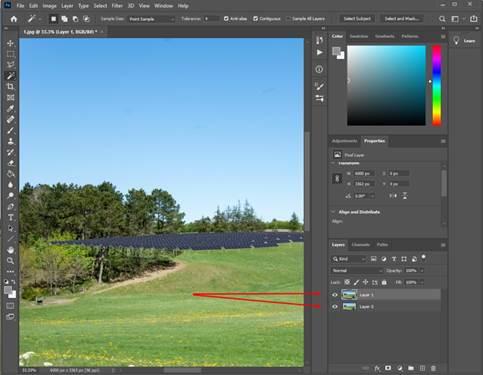Click the Select Subject button

pyautogui.click(x=357, y=19)
